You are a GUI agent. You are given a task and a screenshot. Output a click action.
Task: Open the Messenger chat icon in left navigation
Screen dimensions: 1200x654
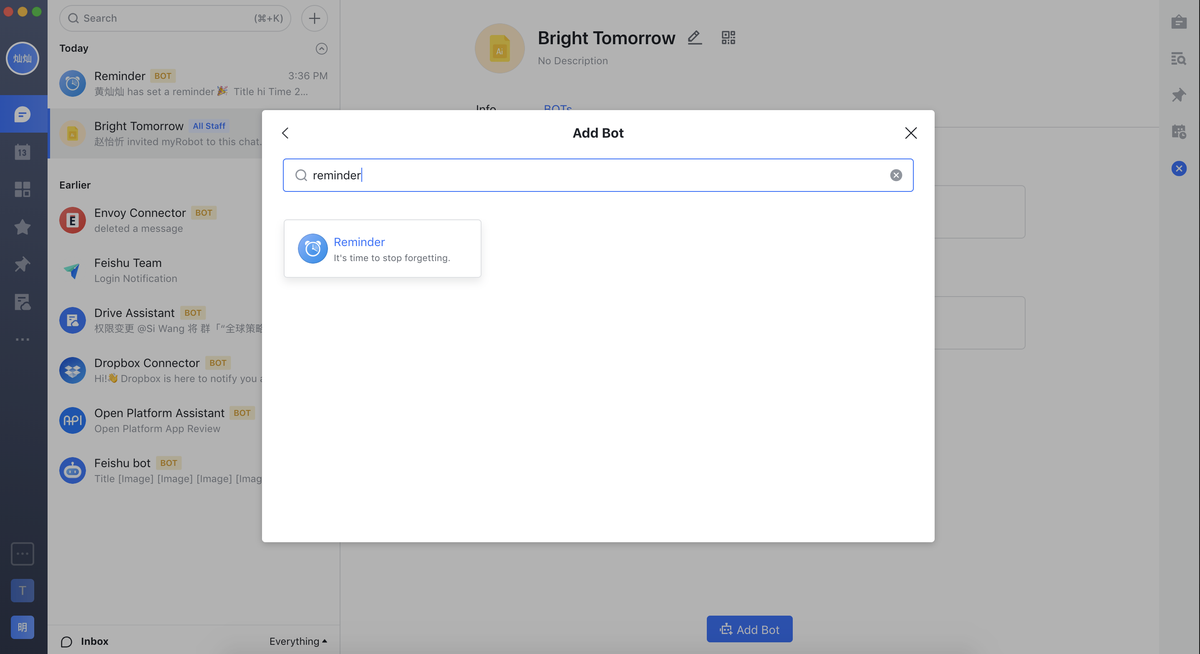pyautogui.click(x=22, y=115)
